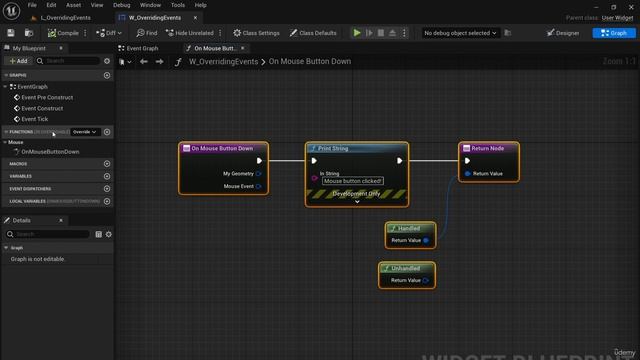
Task: Select Event Pre Construct
Action: (47, 98)
